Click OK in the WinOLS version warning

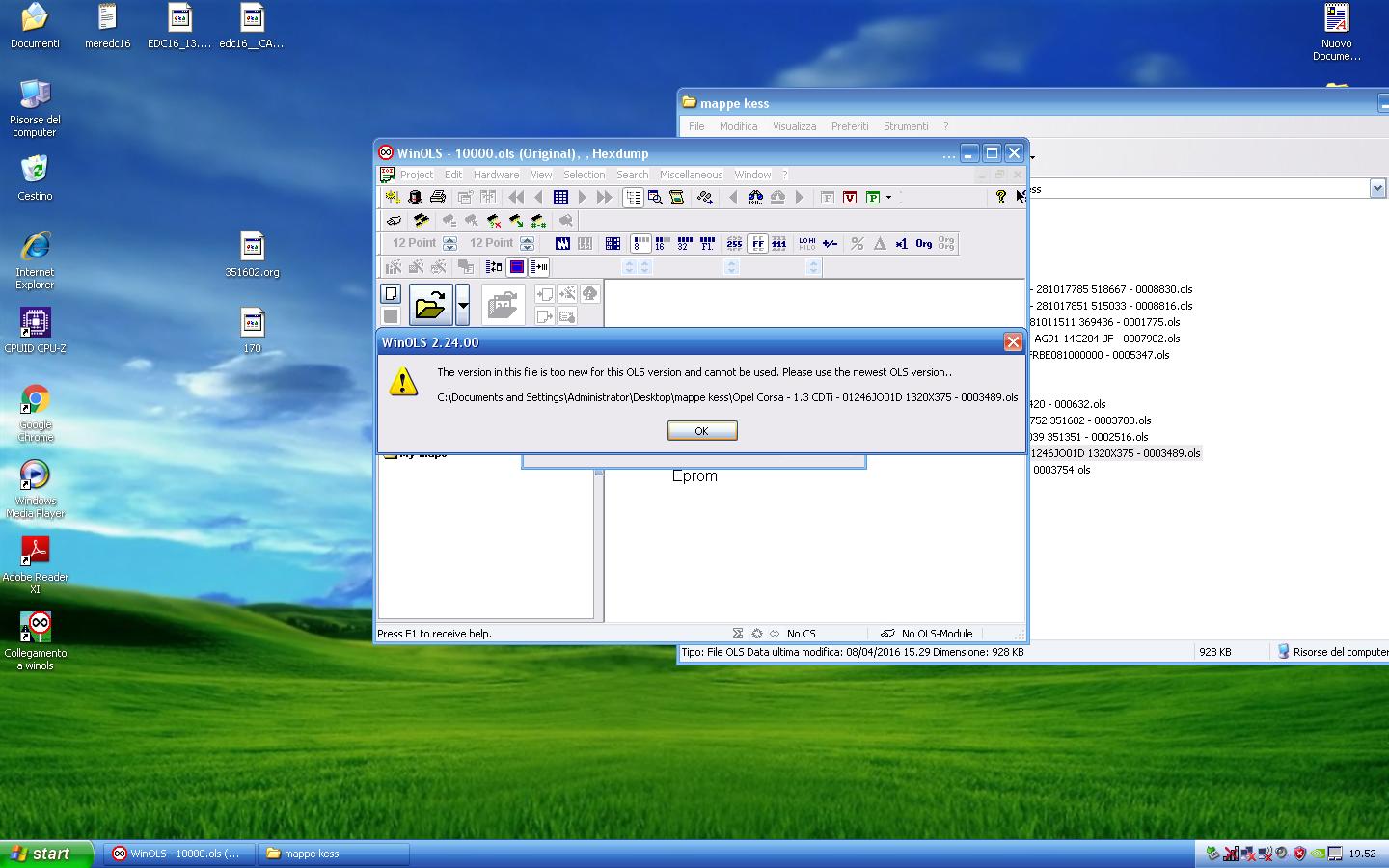(x=701, y=431)
